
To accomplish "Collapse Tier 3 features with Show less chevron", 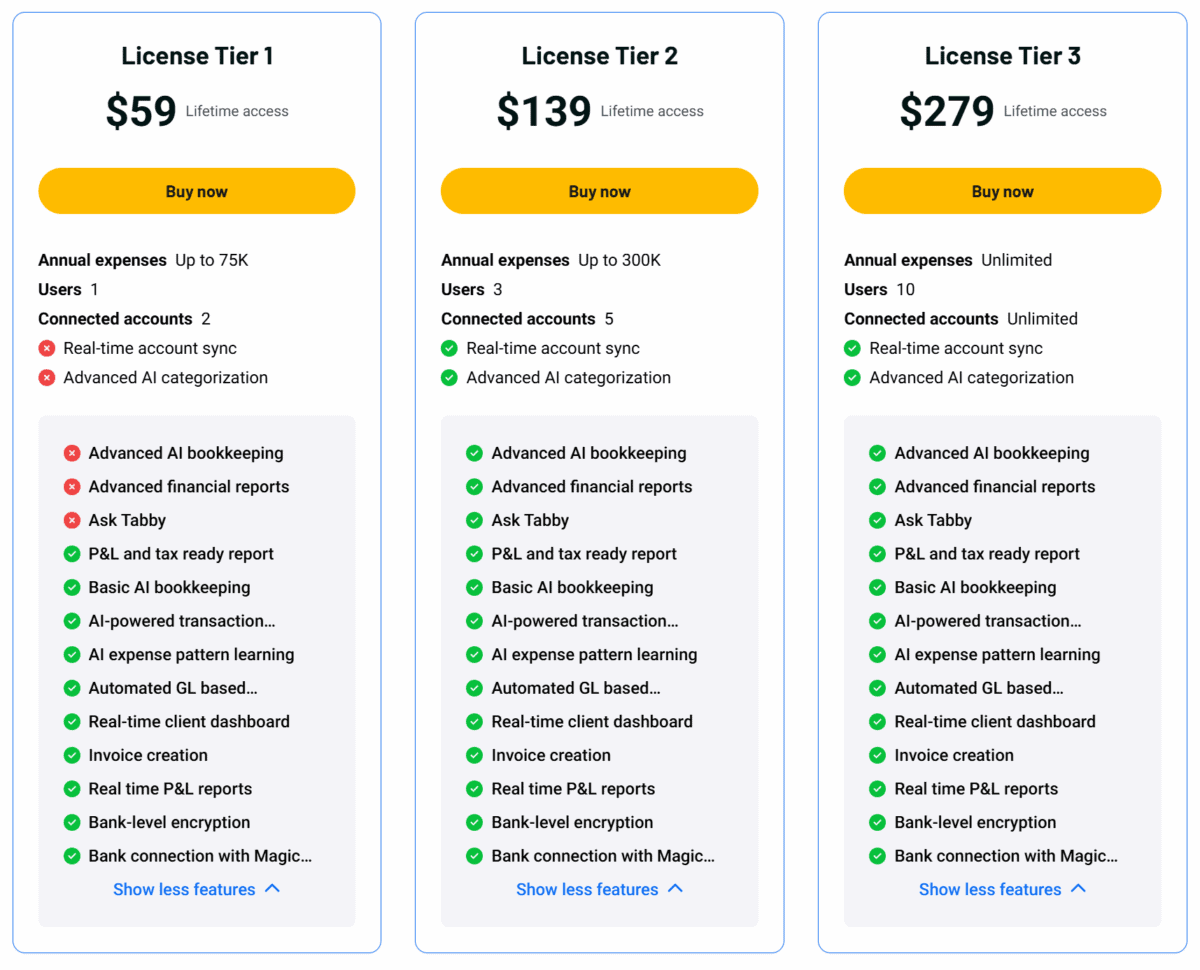I will [x=1079, y=889].
